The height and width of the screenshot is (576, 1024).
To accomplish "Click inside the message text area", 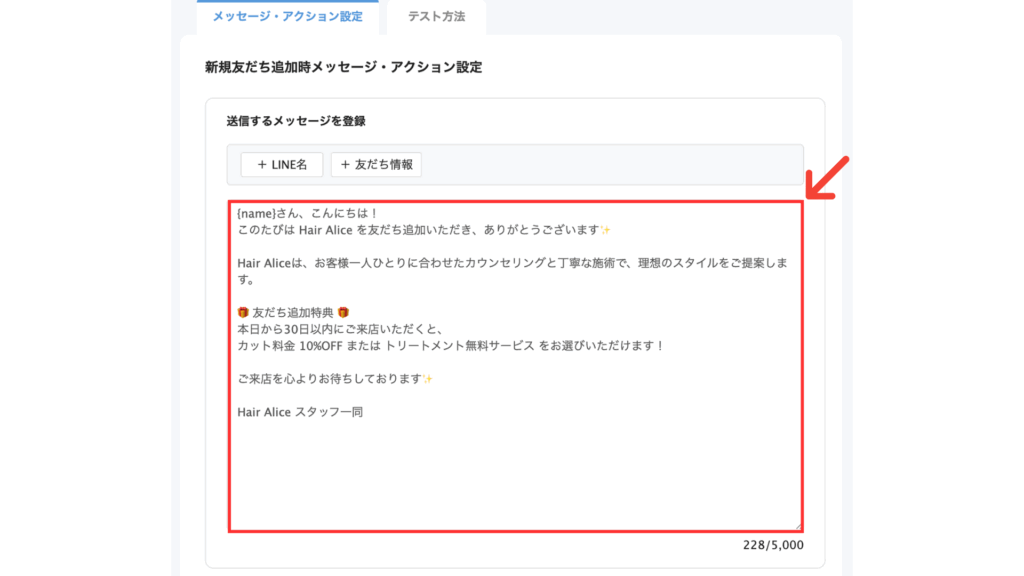I will [x=515, y=366].
